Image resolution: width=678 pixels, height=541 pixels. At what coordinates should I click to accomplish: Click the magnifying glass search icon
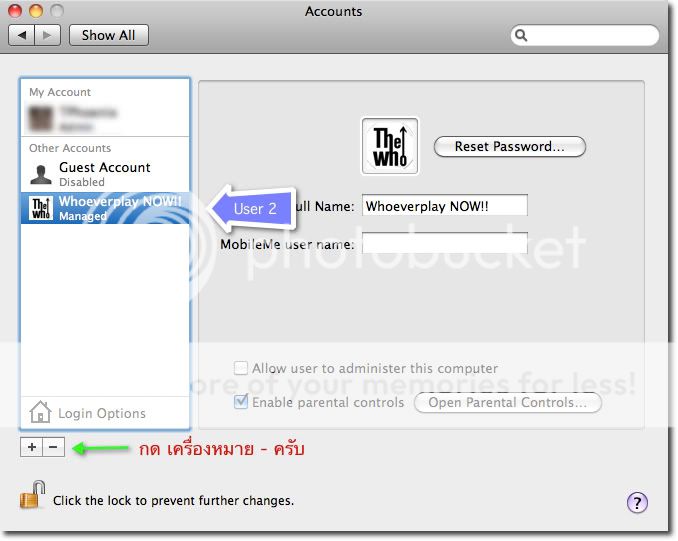(521, 35)
